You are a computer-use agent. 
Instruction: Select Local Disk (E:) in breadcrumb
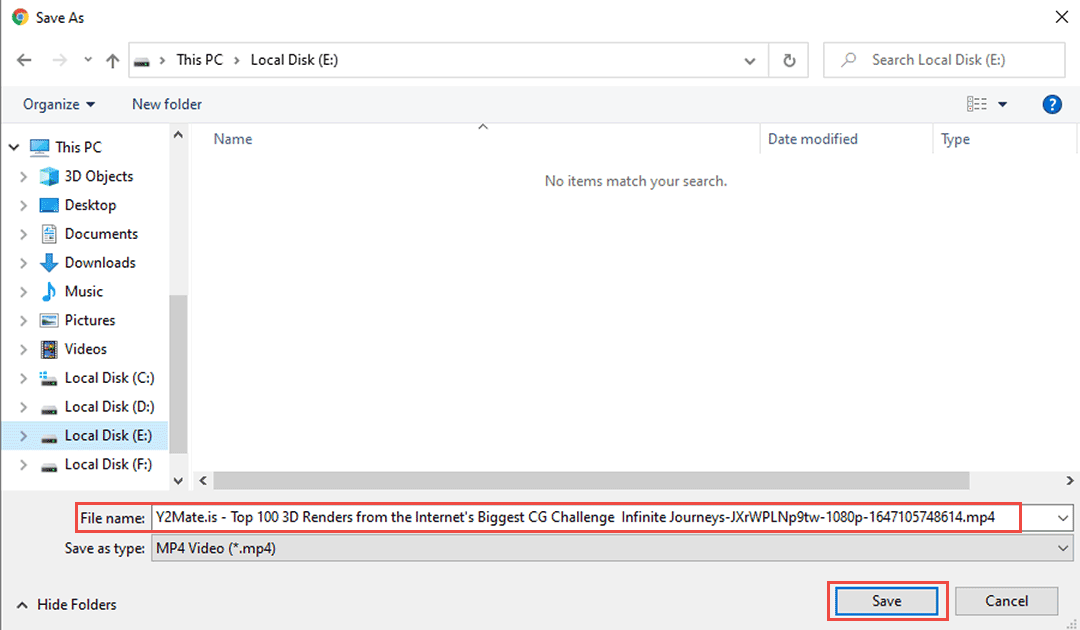[294, 60]
